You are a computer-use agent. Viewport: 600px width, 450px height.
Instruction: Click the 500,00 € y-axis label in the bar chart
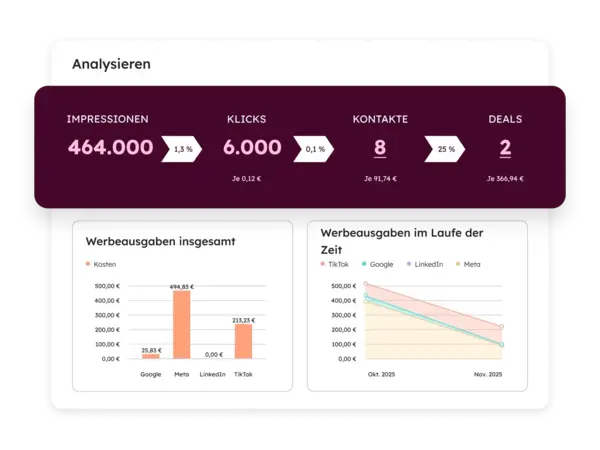[x=107, y=286]
